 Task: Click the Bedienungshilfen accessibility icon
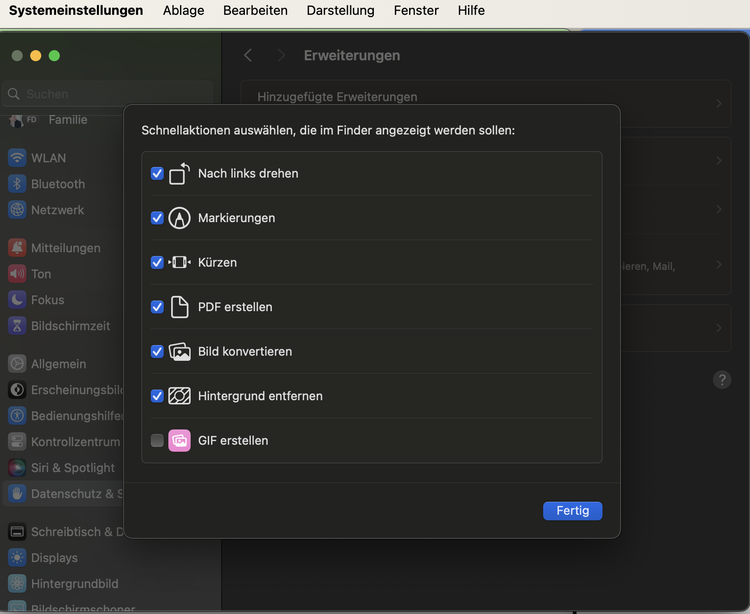17,416
